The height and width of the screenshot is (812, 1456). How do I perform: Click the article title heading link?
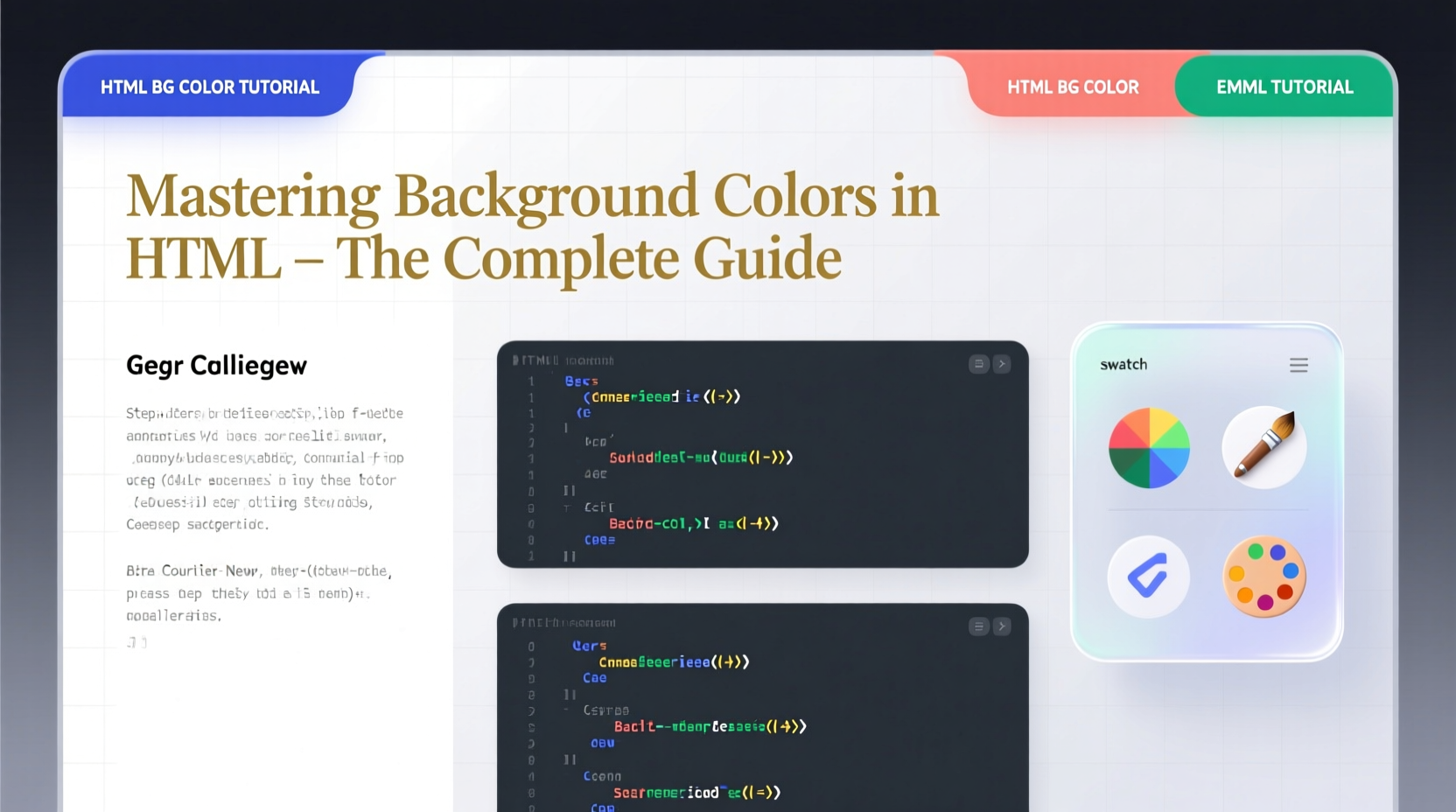coord(532,226)
